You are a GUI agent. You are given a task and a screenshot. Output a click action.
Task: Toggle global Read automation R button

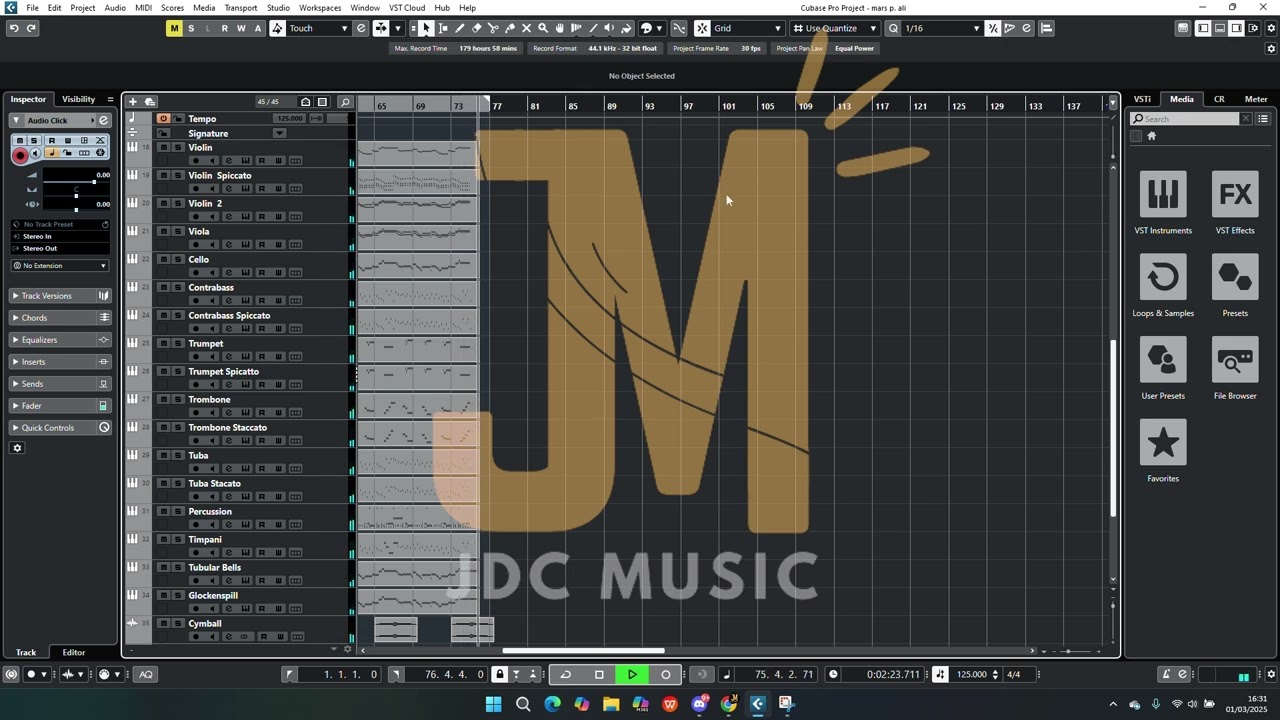tap(224, 28)
